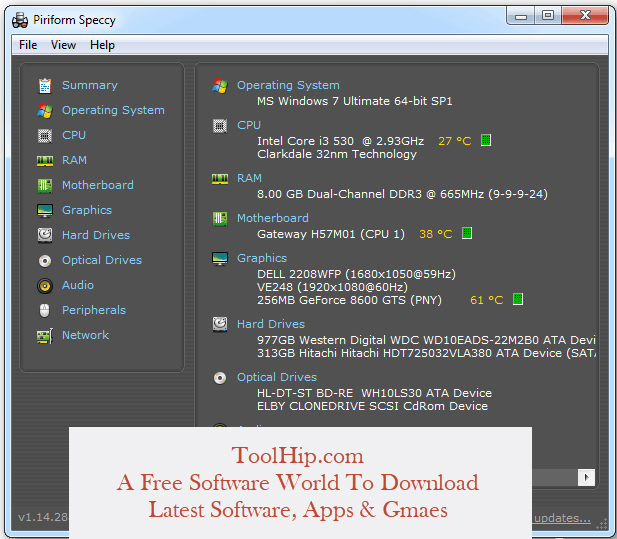Open the File menu
The width and height of the screenshot is (617, 539).
pyautogui.click(x=28, y=45)
